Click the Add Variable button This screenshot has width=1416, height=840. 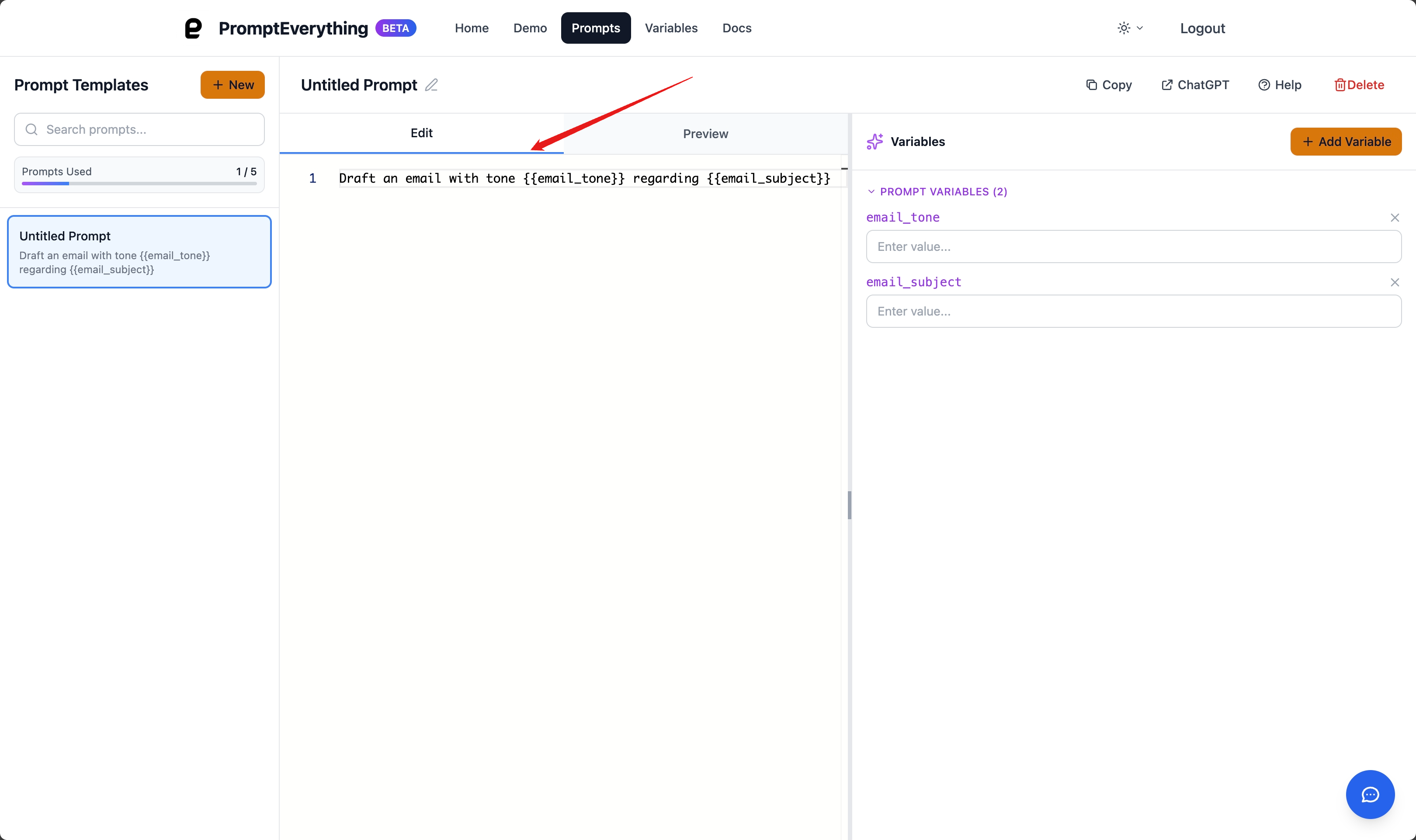coord(1346,141)
